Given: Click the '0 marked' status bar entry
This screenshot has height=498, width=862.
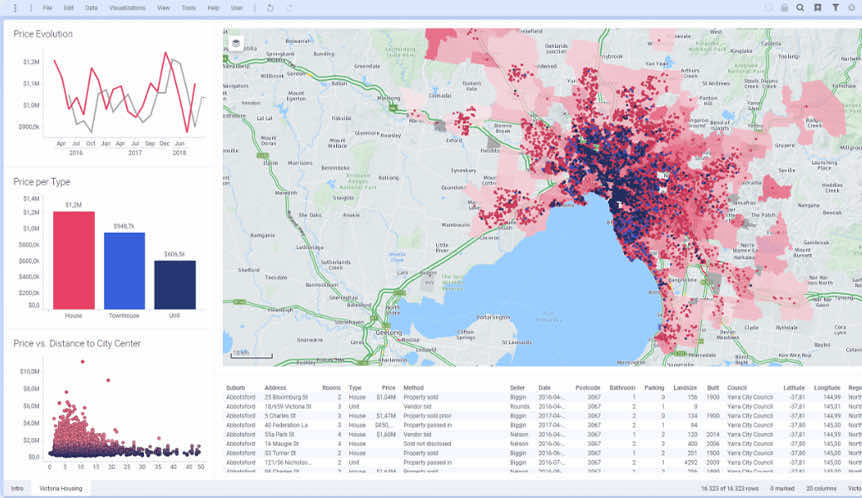Looking at the screenshot, I should (782, 488).
